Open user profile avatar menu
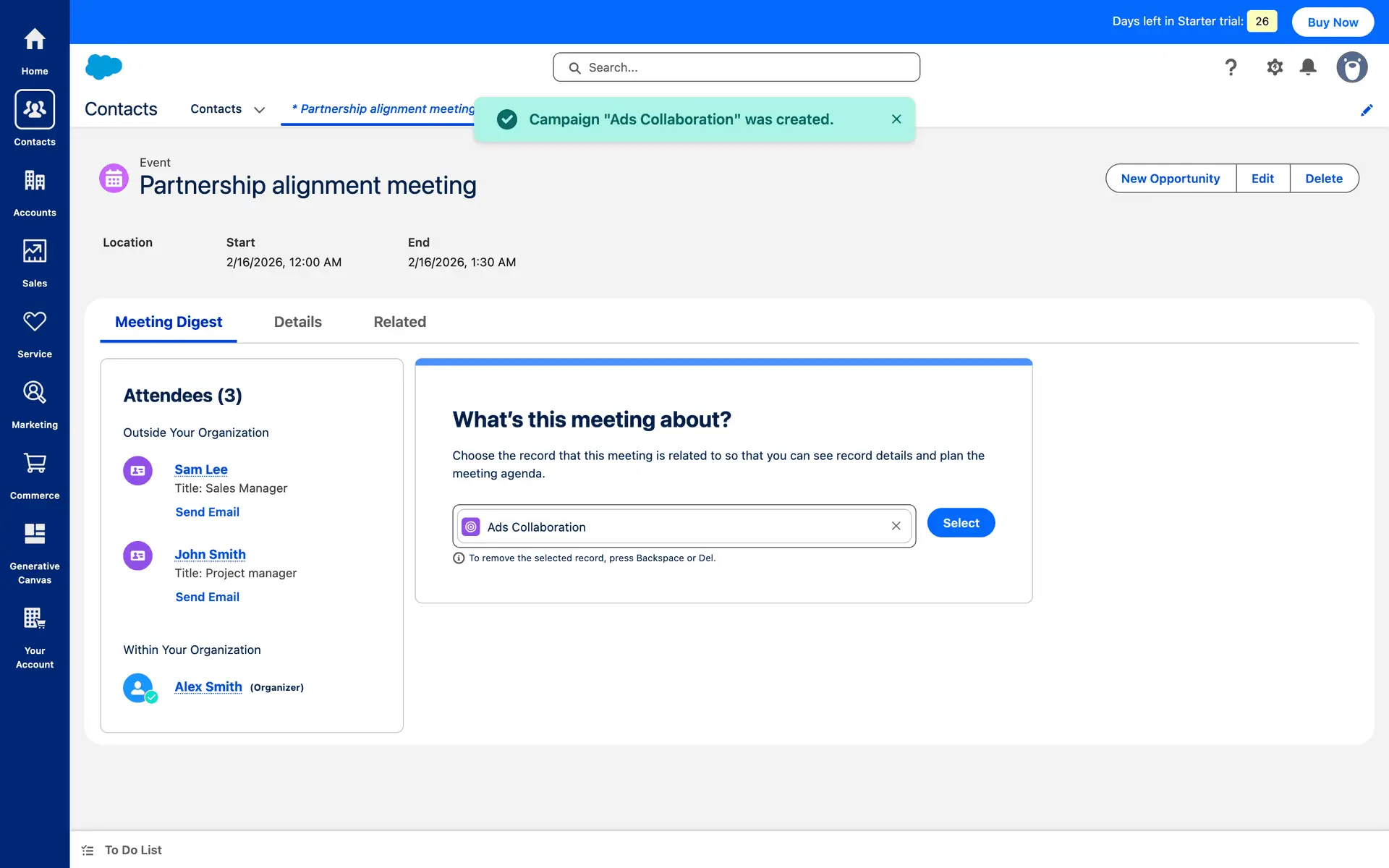 coord(1351,67)
